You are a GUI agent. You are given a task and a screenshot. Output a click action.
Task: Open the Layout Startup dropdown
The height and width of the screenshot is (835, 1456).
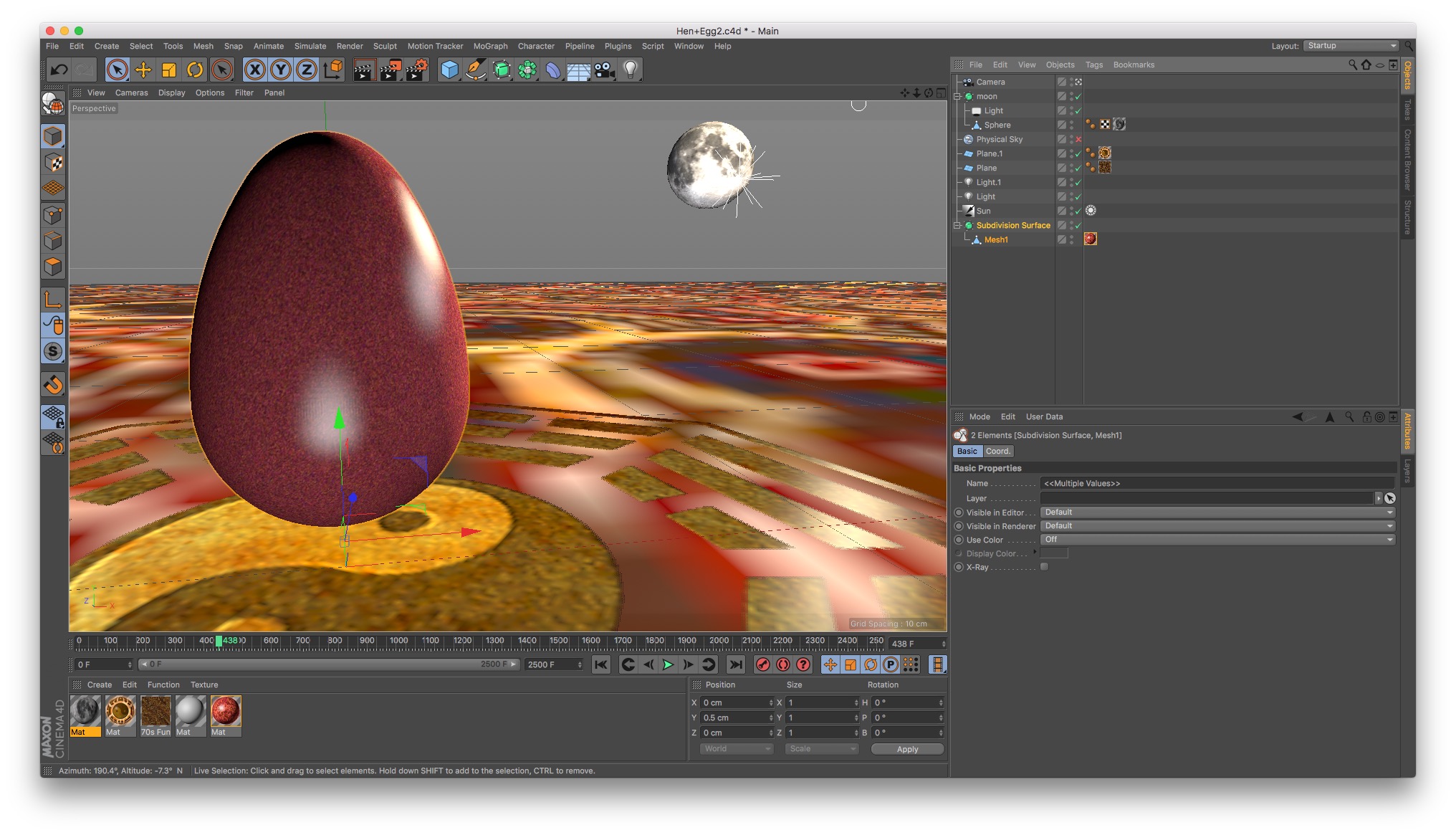[x=1351, y=46]
